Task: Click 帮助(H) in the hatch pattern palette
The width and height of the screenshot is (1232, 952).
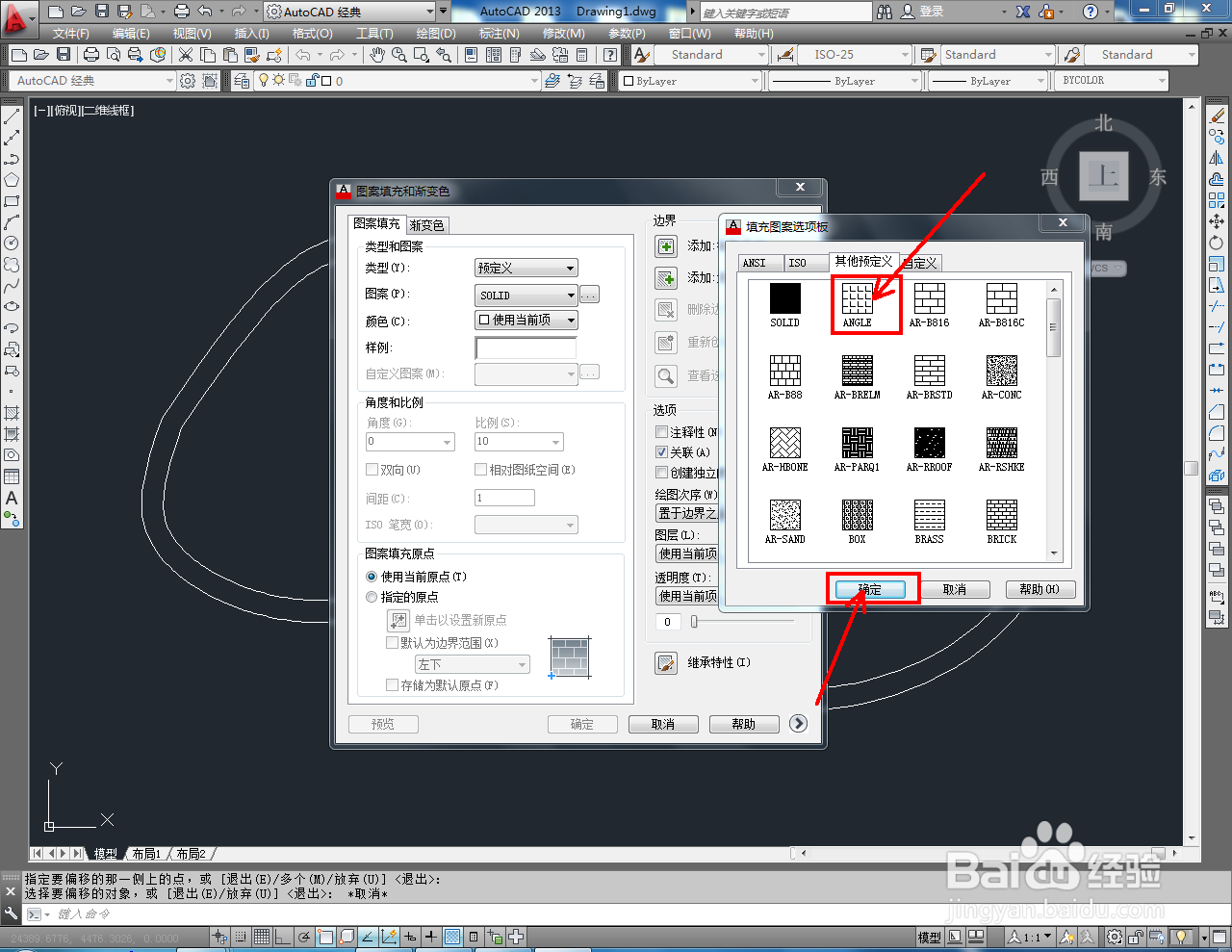Action: pos(1040,589)
